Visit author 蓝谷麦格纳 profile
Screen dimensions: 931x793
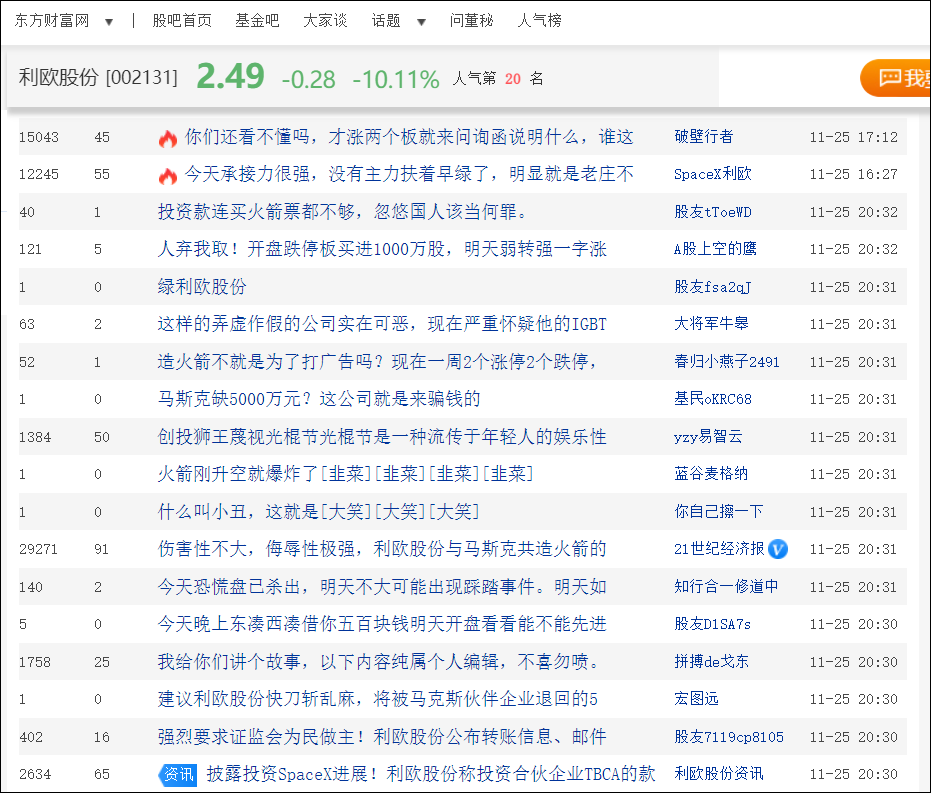point(711,474)
